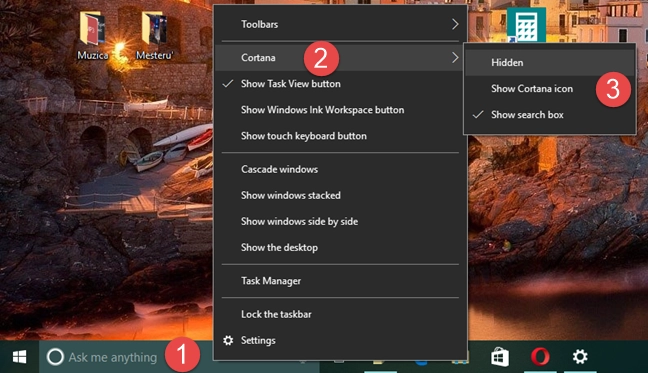
Task: Toggle Lock the taskbar option
Action: [x=341, y=314]
